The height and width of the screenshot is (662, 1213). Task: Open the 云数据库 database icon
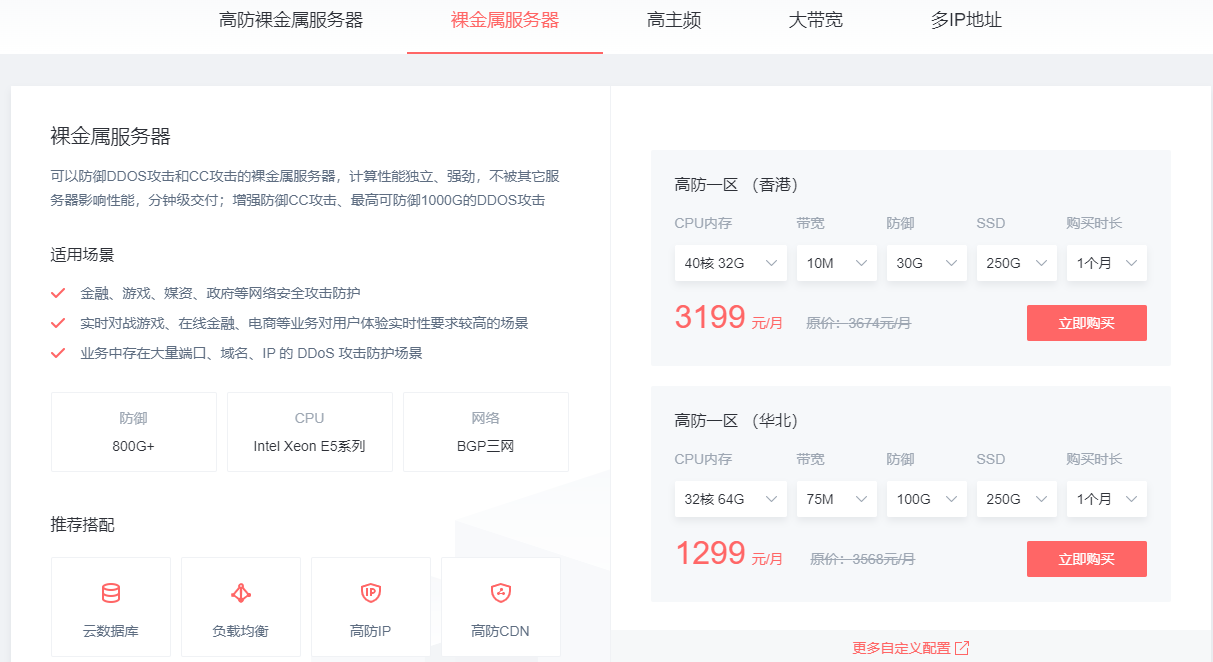tap(111, 593)
